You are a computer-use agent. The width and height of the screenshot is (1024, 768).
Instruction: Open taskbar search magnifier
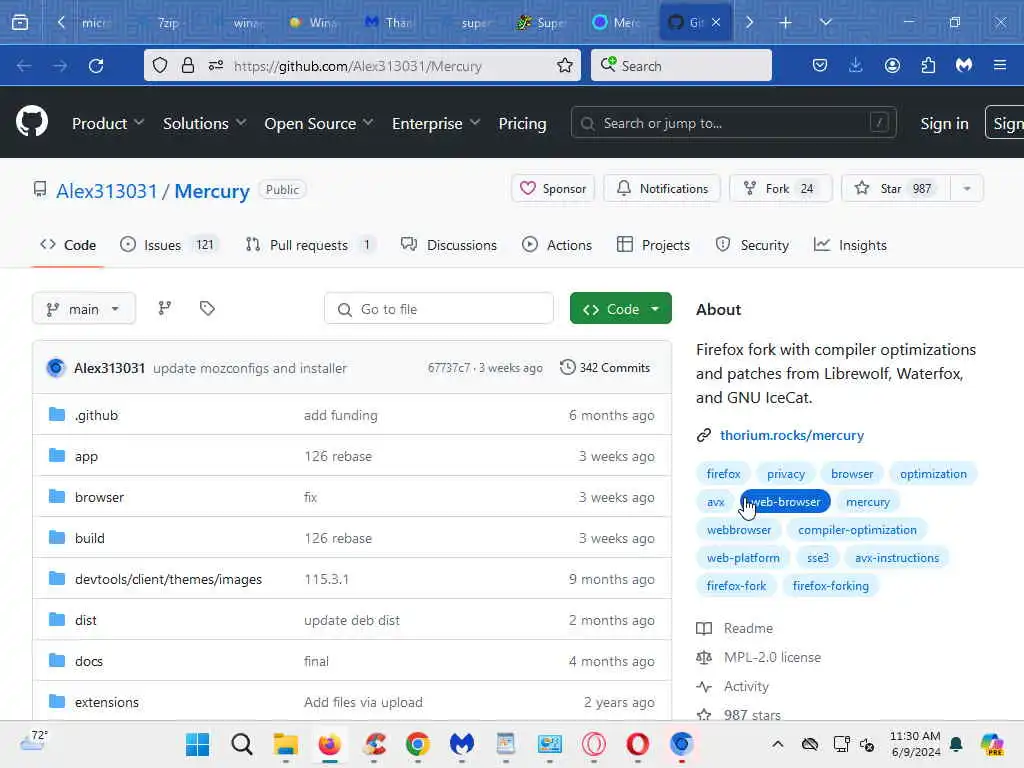pyautogui.click(x=242, y=744)
